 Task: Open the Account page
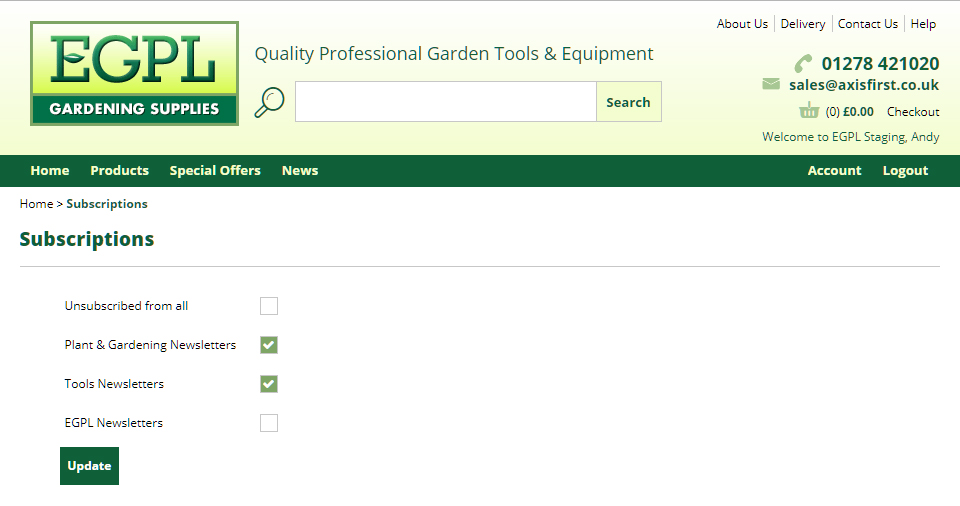pyautogui.click(x=834, y=170)
